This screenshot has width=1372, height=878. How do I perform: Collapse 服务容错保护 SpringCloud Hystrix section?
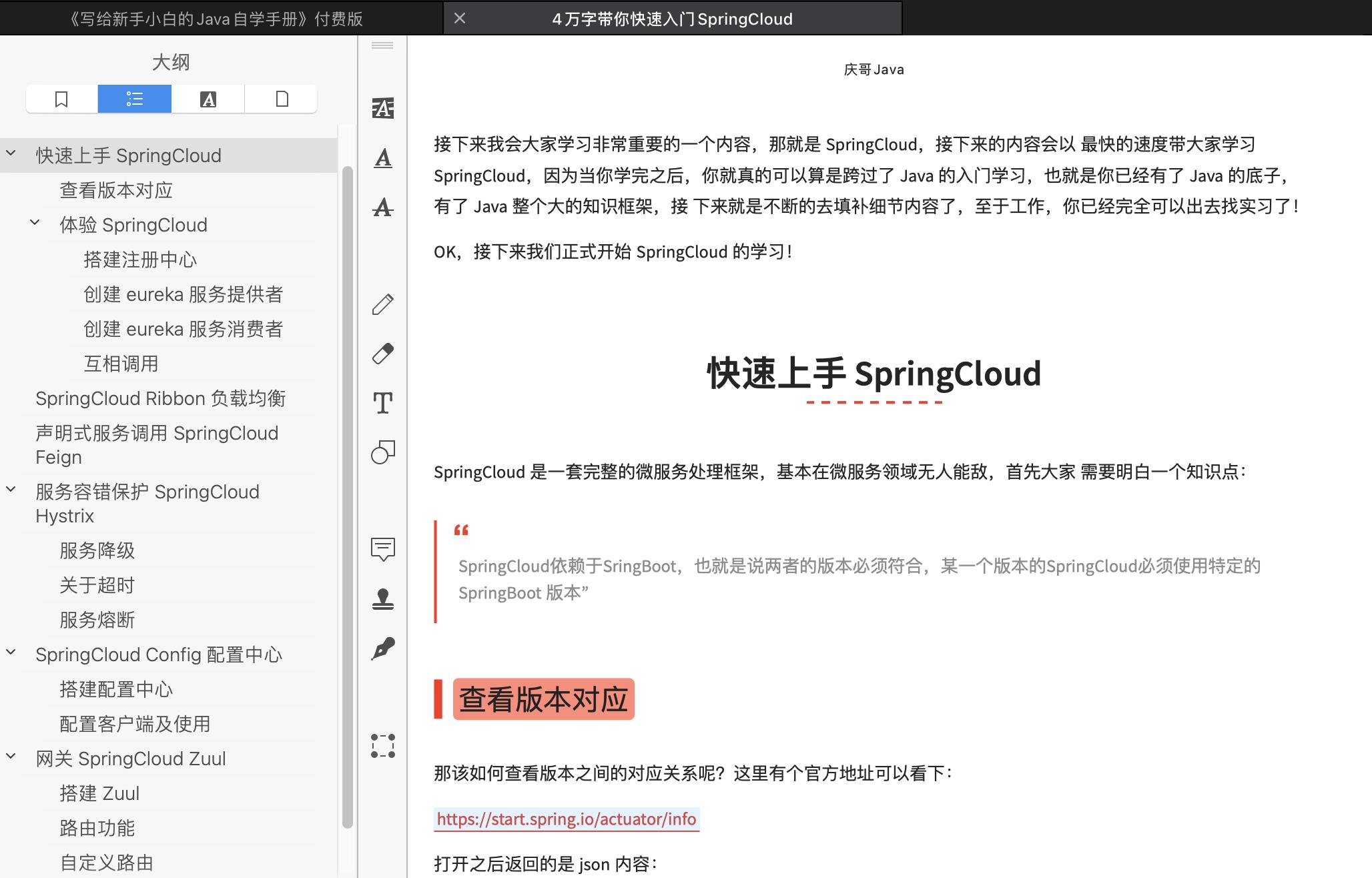pos(11,490)
